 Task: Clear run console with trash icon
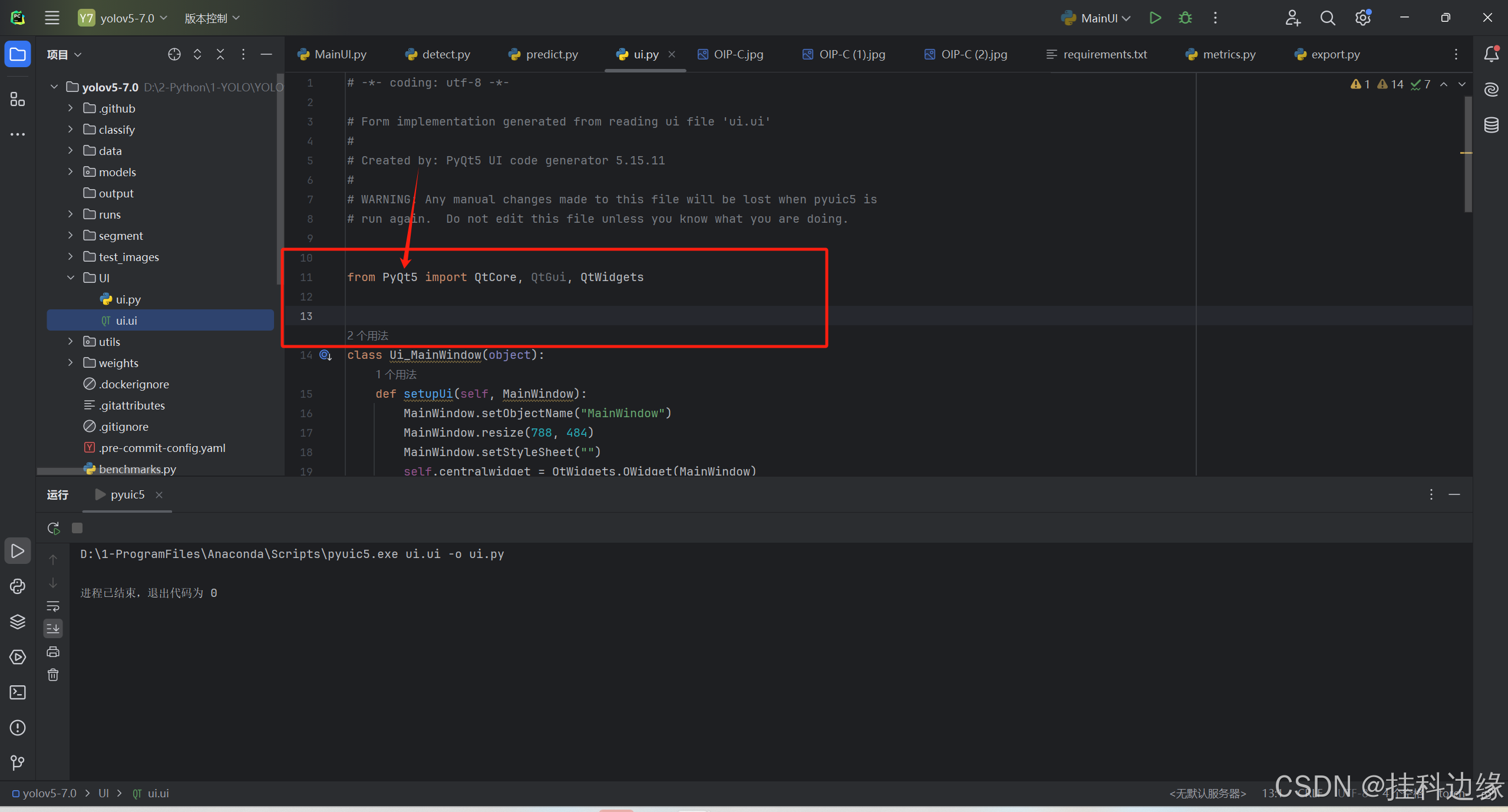click(x=53, y=675)
